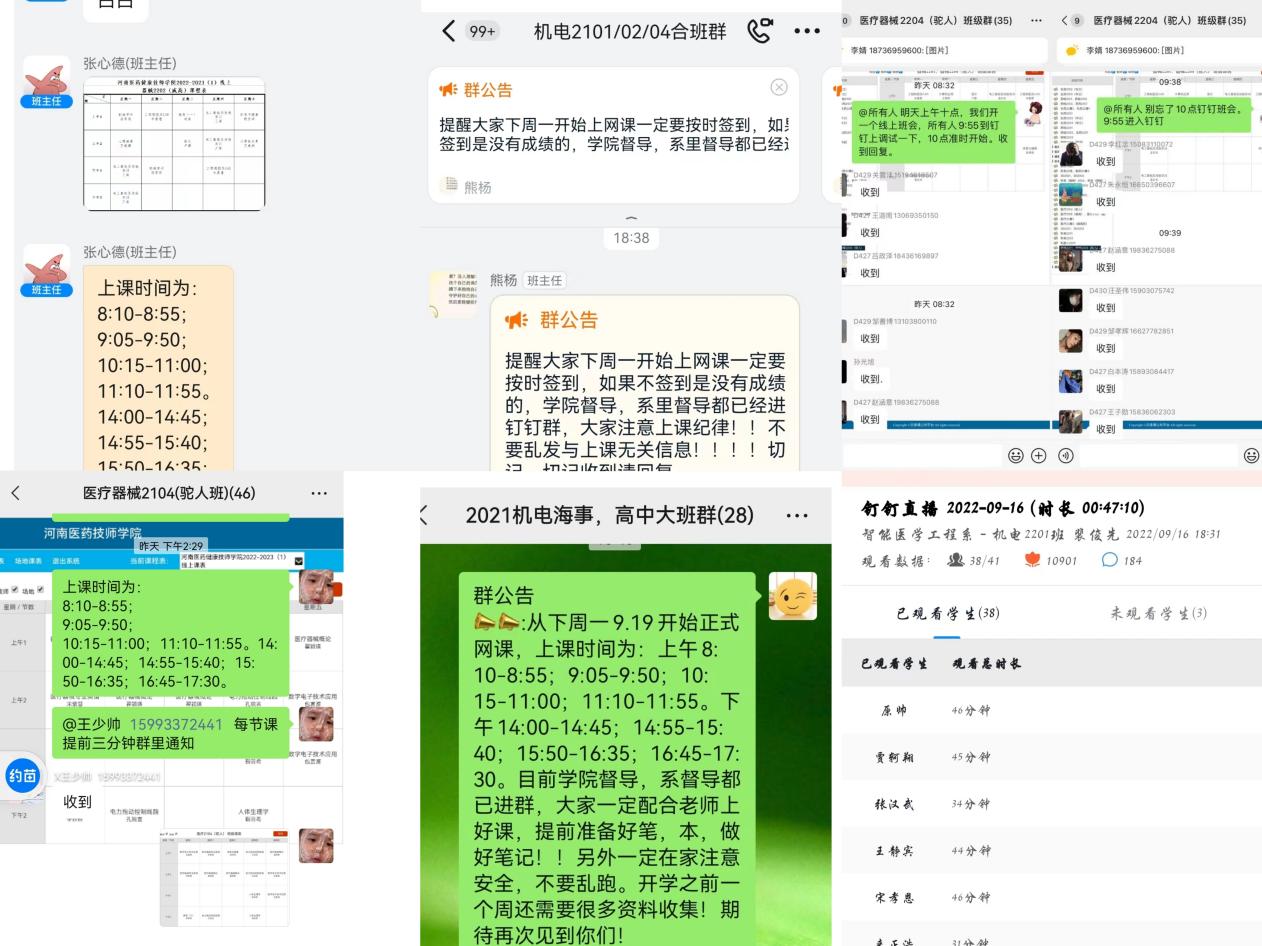This screenshot has width=1262, height=946.
Task: Tap the comment icon showing 184
Action: pos(1108,561)
